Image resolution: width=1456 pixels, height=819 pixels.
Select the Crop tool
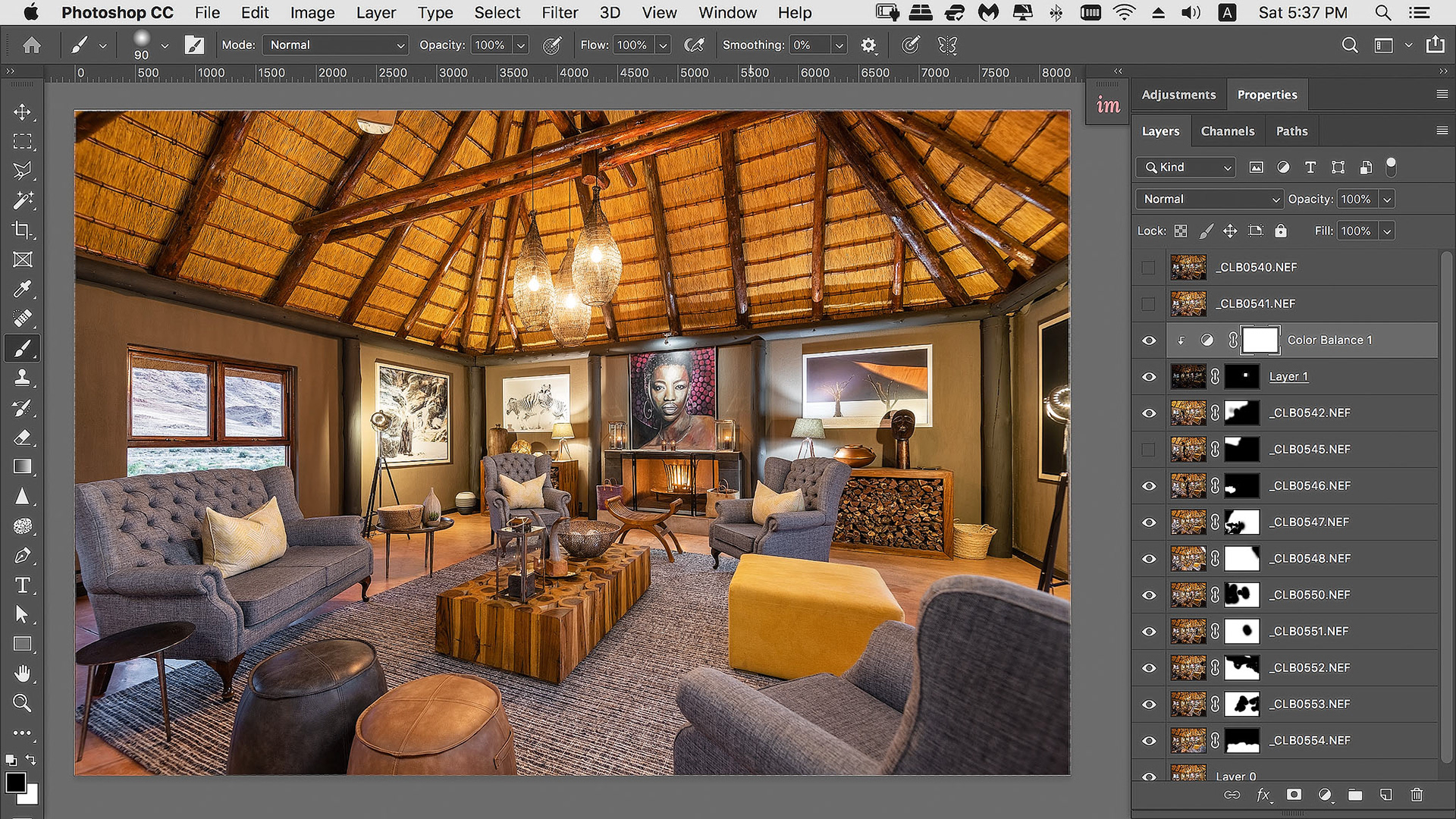click(x=22, y=230)
